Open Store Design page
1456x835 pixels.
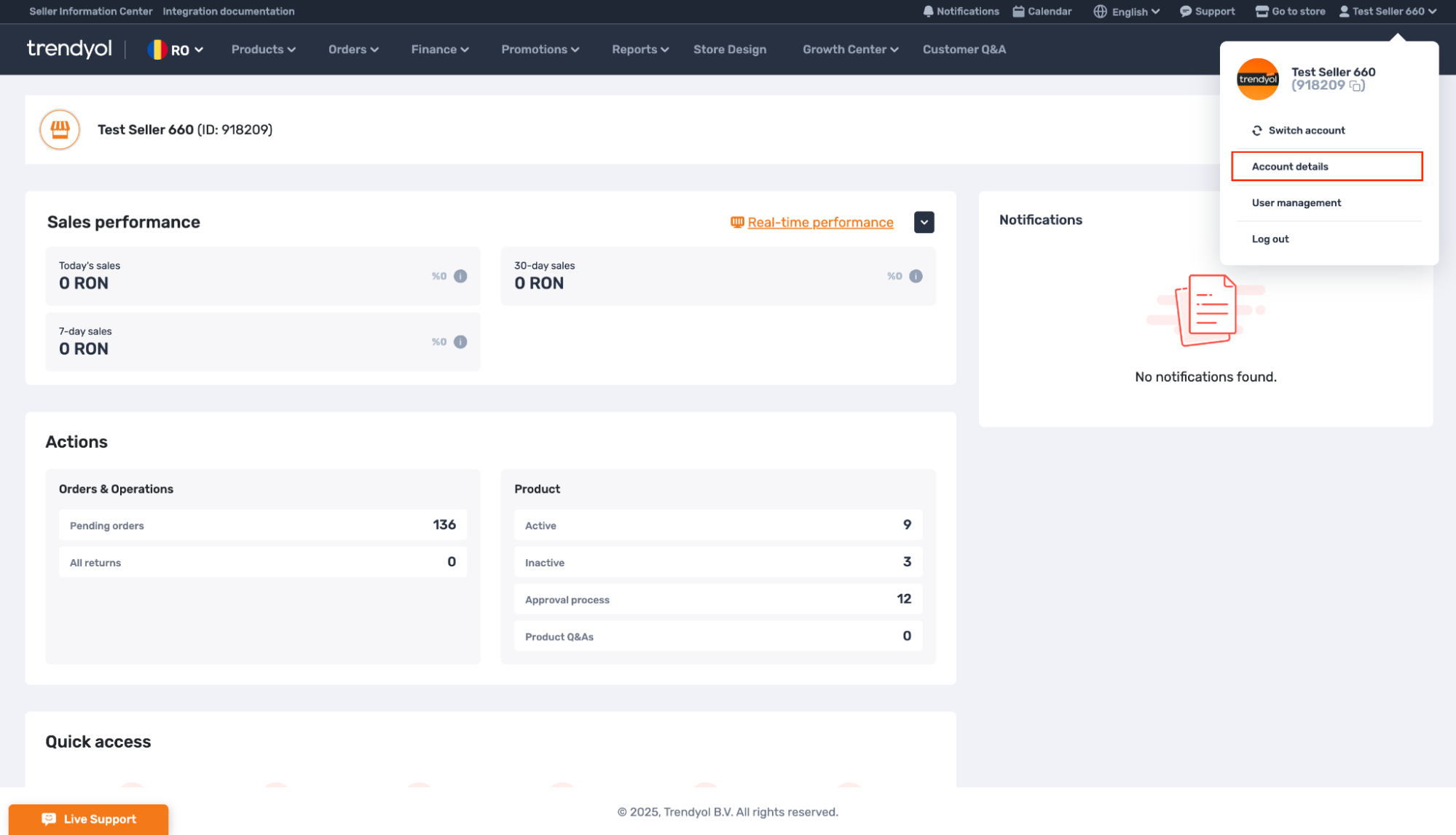pos(729,50)
